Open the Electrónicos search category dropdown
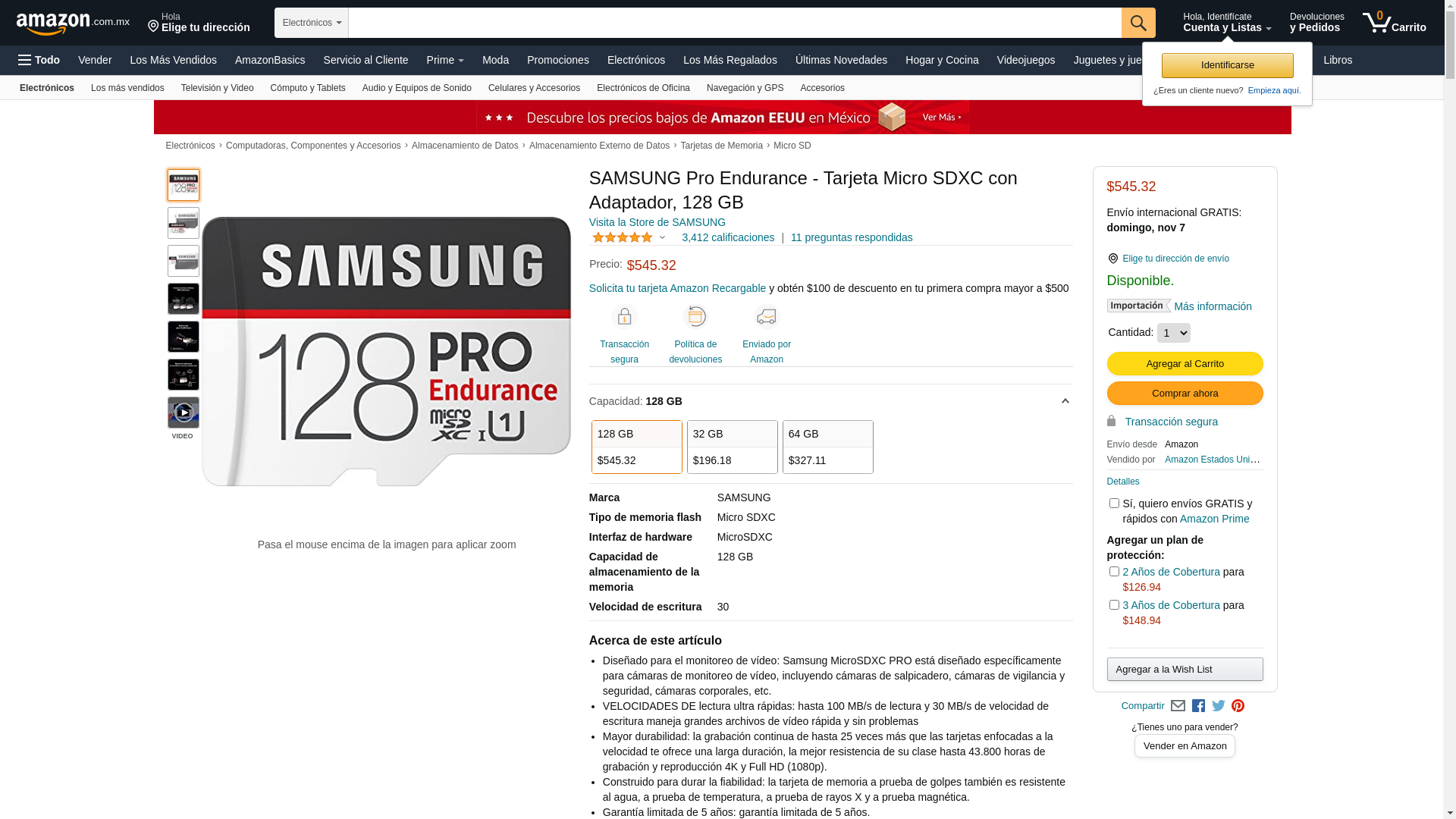 [x=312, y=23]
